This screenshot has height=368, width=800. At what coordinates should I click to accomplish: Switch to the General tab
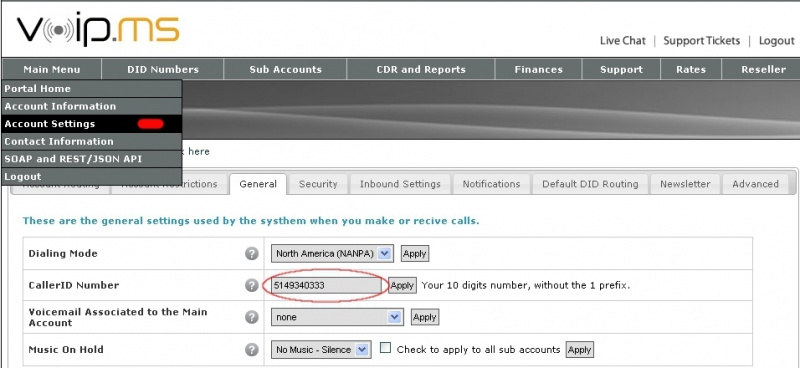click(258, 184)
